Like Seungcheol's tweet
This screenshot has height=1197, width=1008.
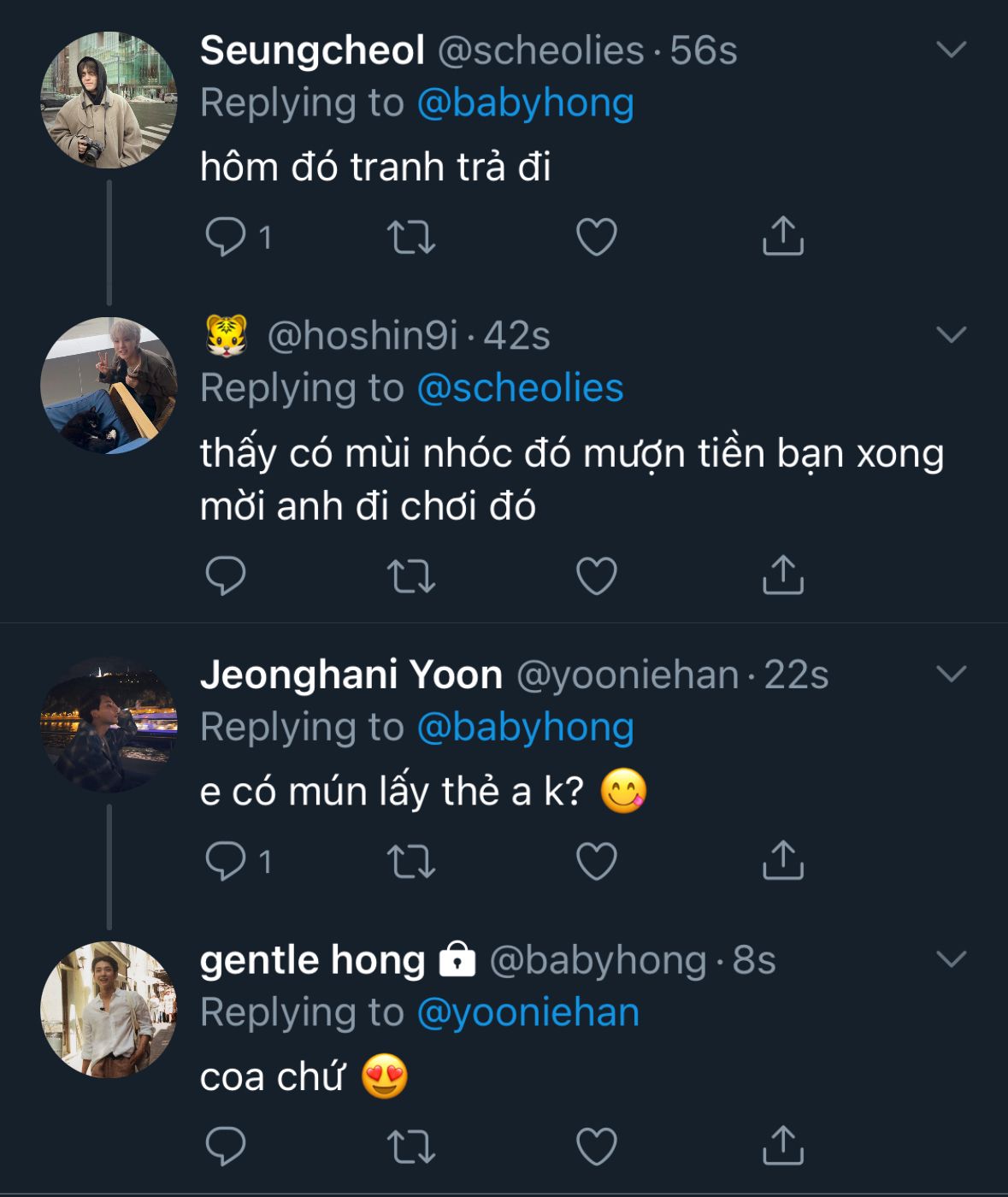597,237
